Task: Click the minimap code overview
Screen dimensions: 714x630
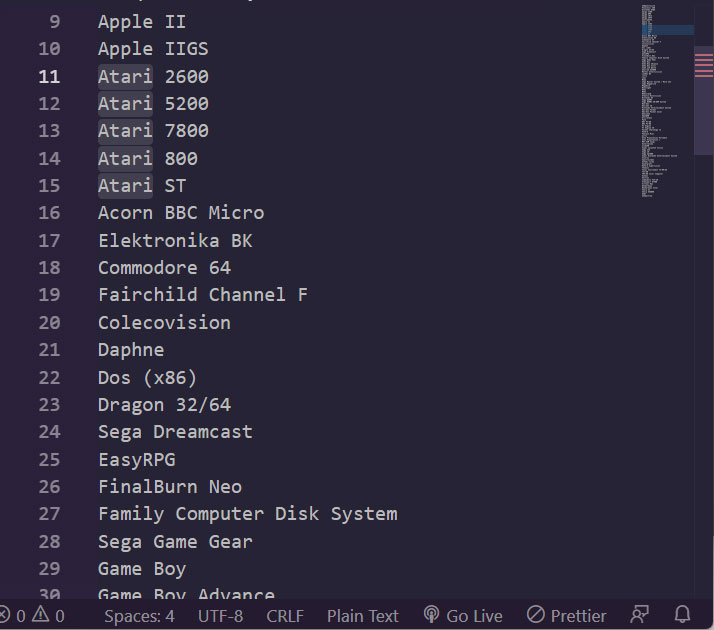Action: 667,101
